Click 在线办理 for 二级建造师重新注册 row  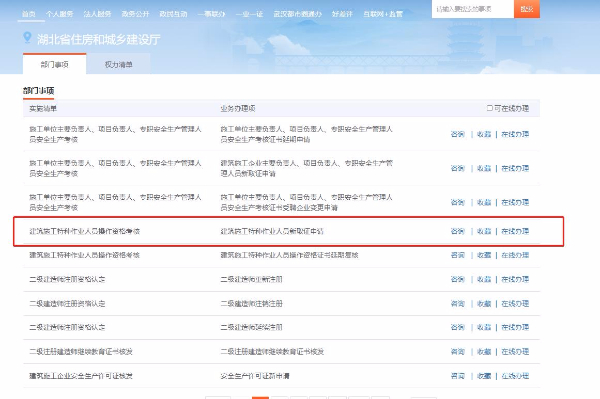pos(515,279)
